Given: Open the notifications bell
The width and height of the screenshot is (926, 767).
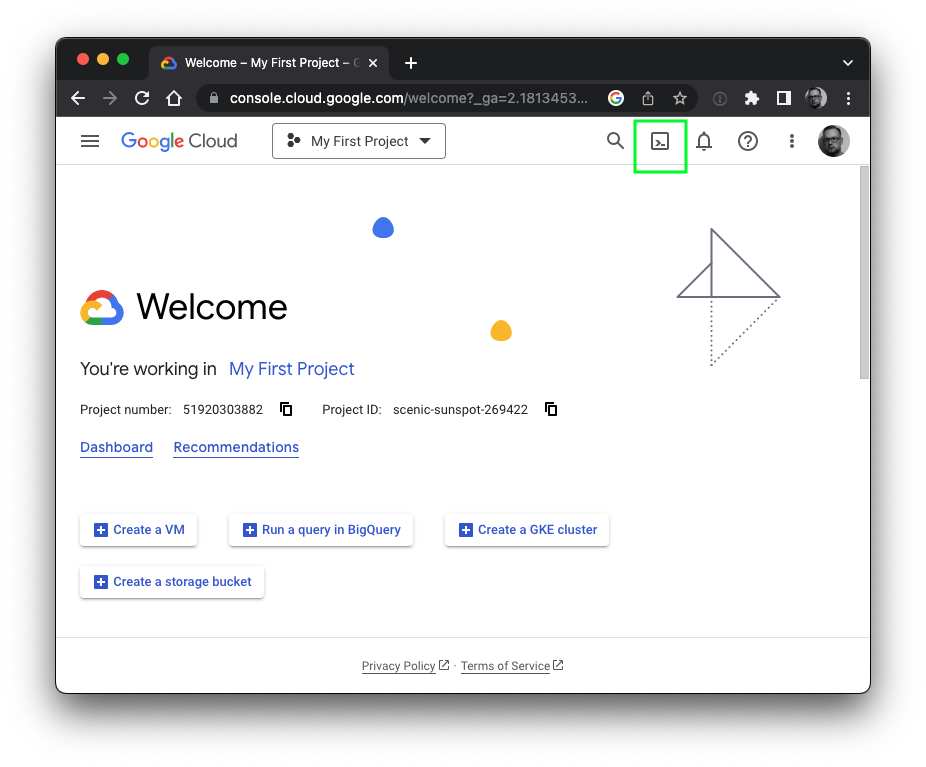Looking at the screenshot, I should [x=703, y=141].
